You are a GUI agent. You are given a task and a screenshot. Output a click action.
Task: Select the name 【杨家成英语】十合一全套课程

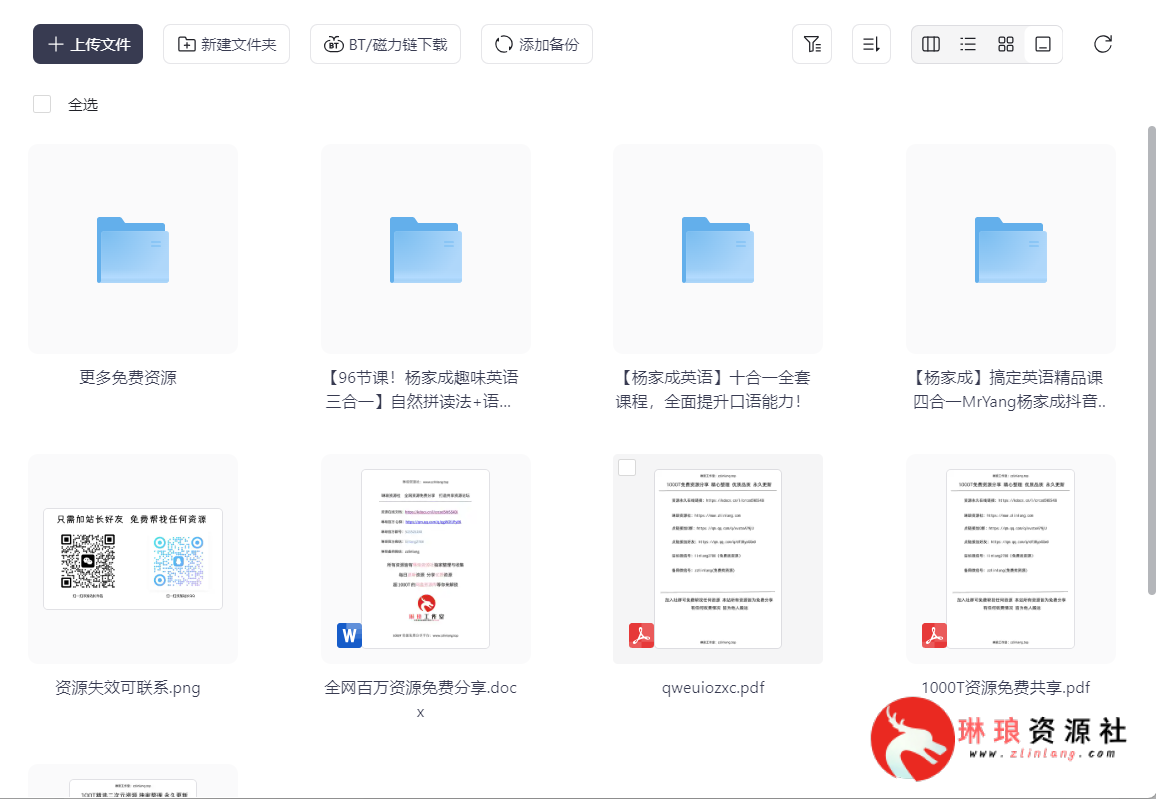(x=713, y=389)
